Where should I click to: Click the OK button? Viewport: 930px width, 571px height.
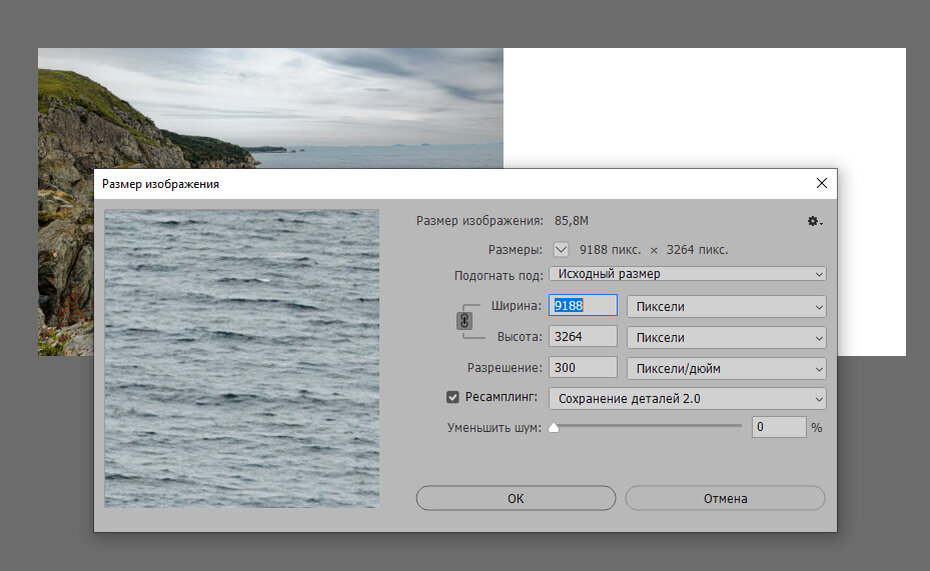coord(516,498)
